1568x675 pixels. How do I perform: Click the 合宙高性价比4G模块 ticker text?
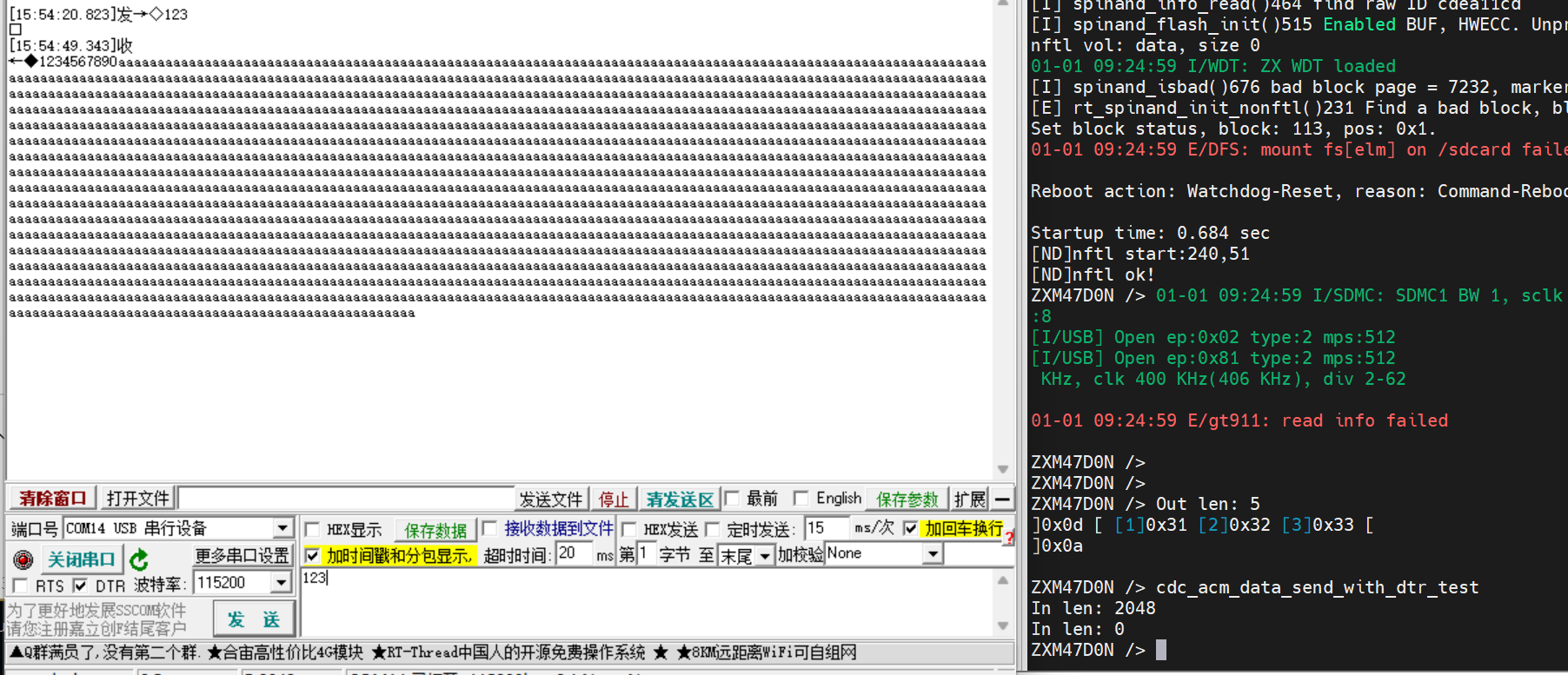(284, 652)
